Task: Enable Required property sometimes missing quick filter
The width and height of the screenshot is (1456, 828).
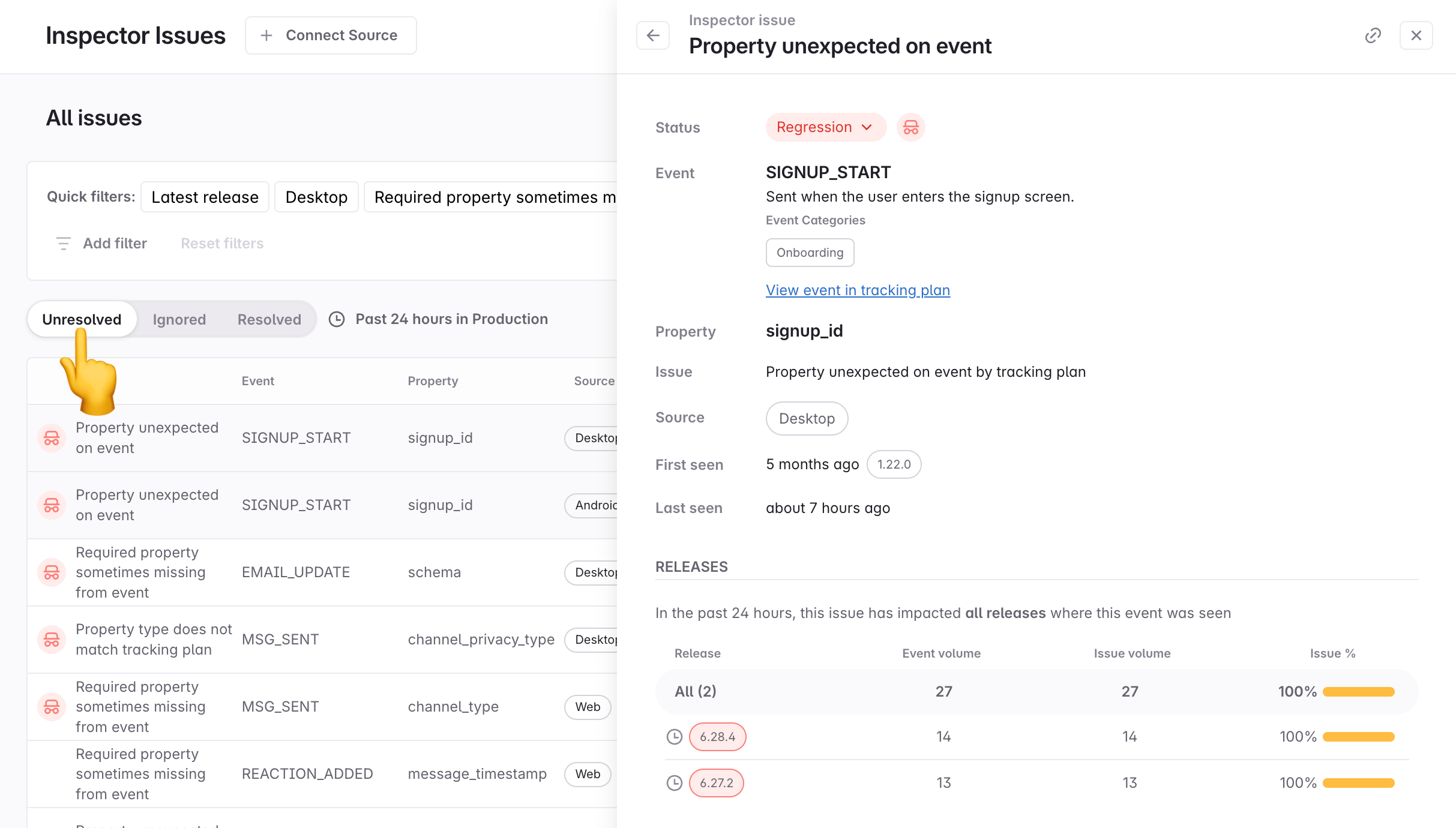Action: tap(492, 197)
